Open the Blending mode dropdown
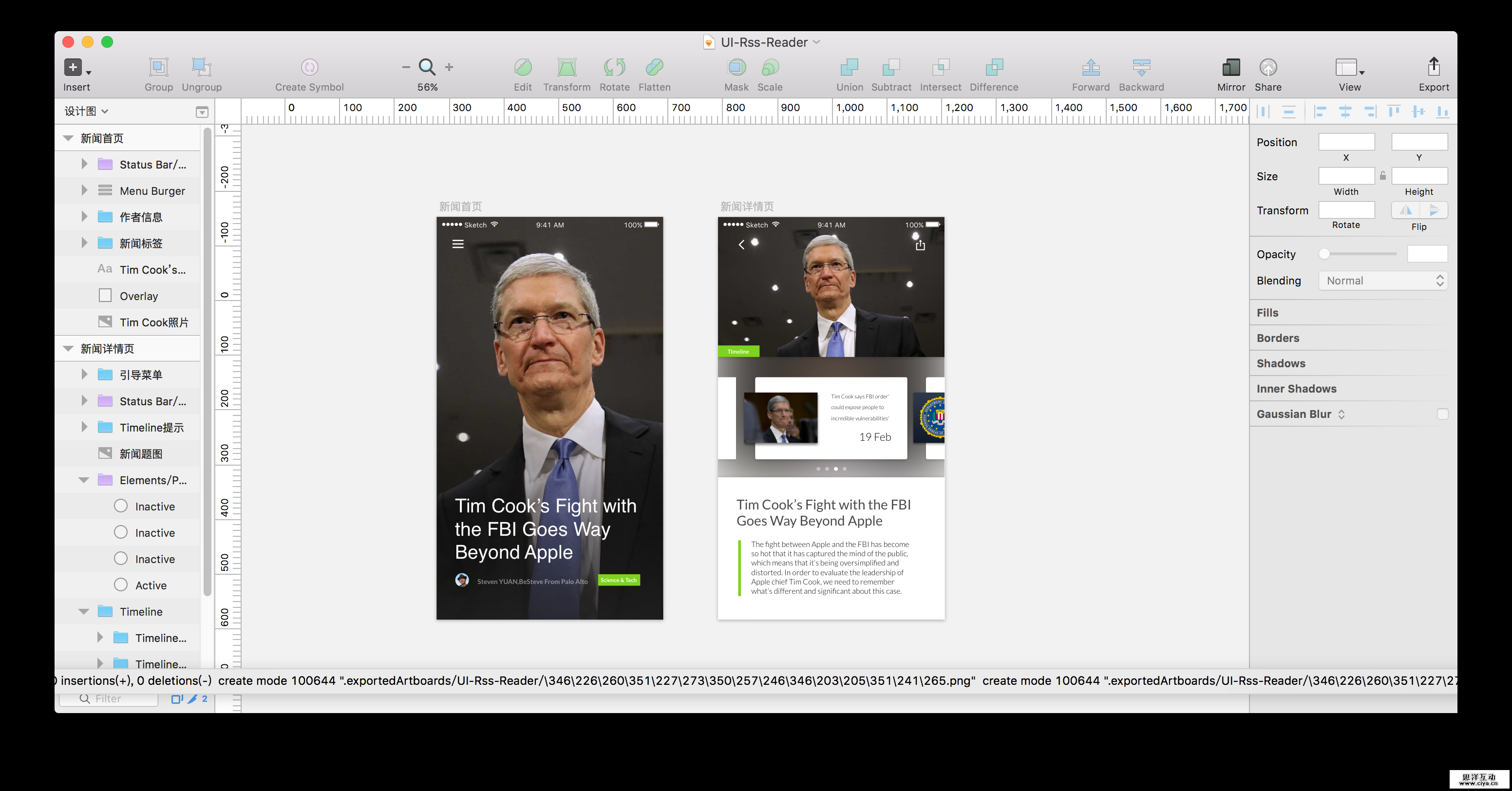This screenshot has height=791, width=1512. tap(1382, 281)
